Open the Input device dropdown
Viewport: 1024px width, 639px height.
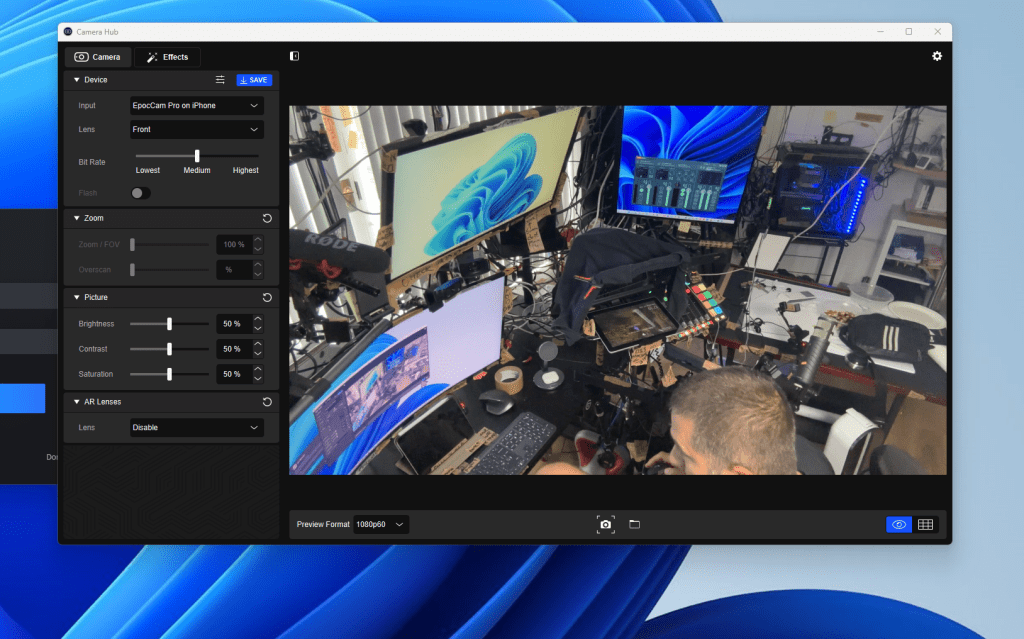[x=197, y=105]
